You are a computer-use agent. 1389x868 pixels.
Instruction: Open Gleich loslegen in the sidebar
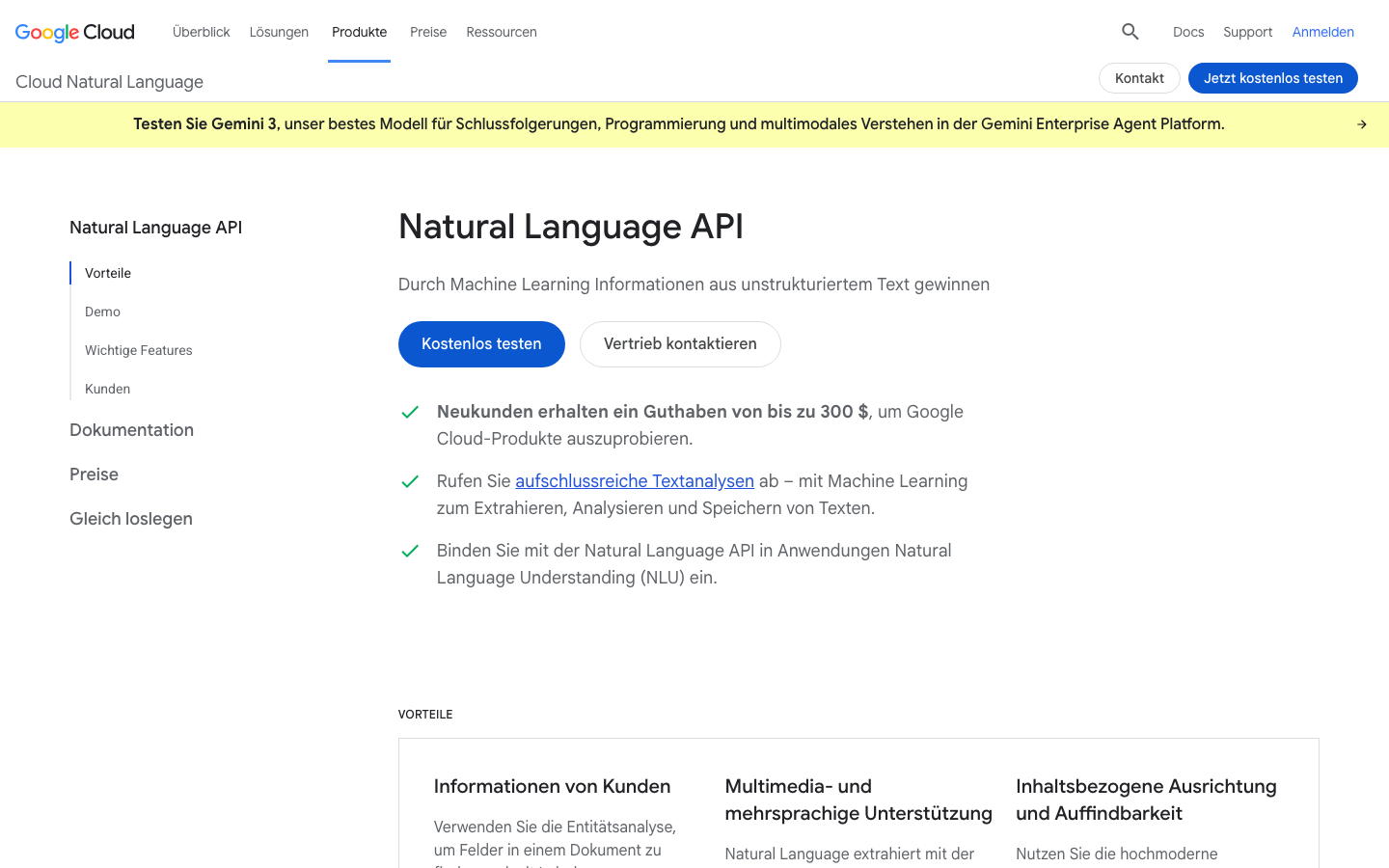click(x=131, y=519)
